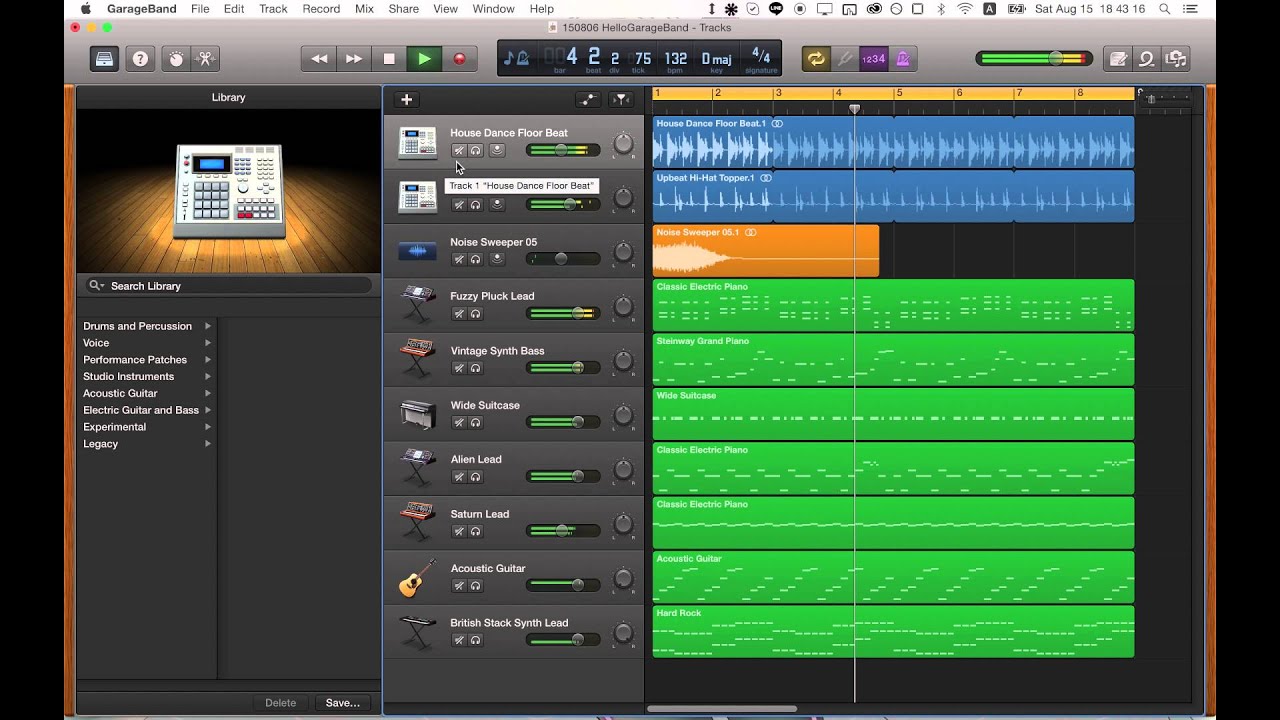Show Smart Controls knob button

pyautogui.click(x=176, y=58)
